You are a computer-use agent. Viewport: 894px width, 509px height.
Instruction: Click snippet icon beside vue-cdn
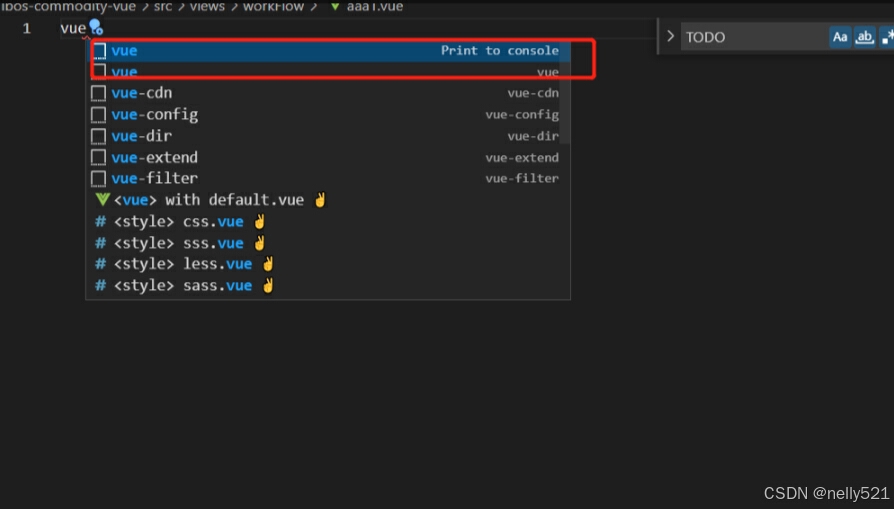(x=99, y=93)
